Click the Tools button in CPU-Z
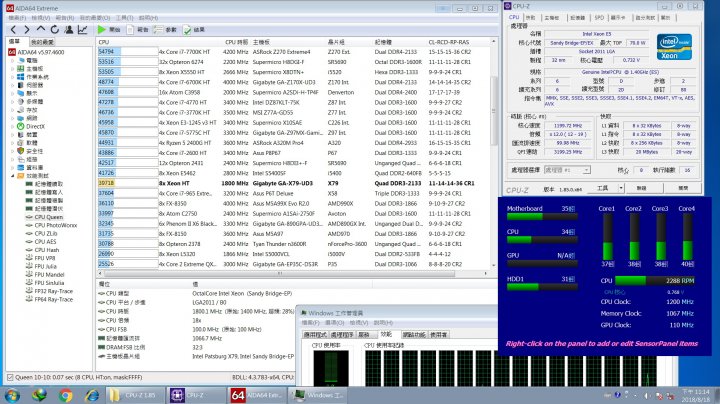The image size is (720, 404). (602, 188)
